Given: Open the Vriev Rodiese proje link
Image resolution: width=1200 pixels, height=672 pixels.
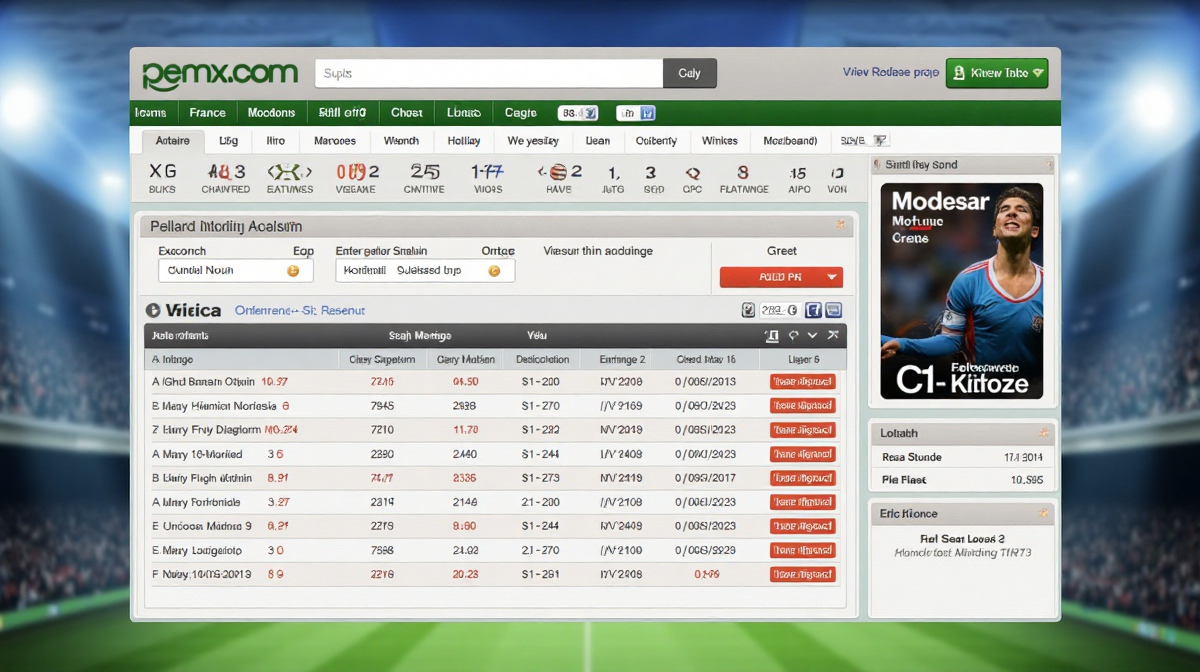Looking at the screenshot, I should point(890,73).
